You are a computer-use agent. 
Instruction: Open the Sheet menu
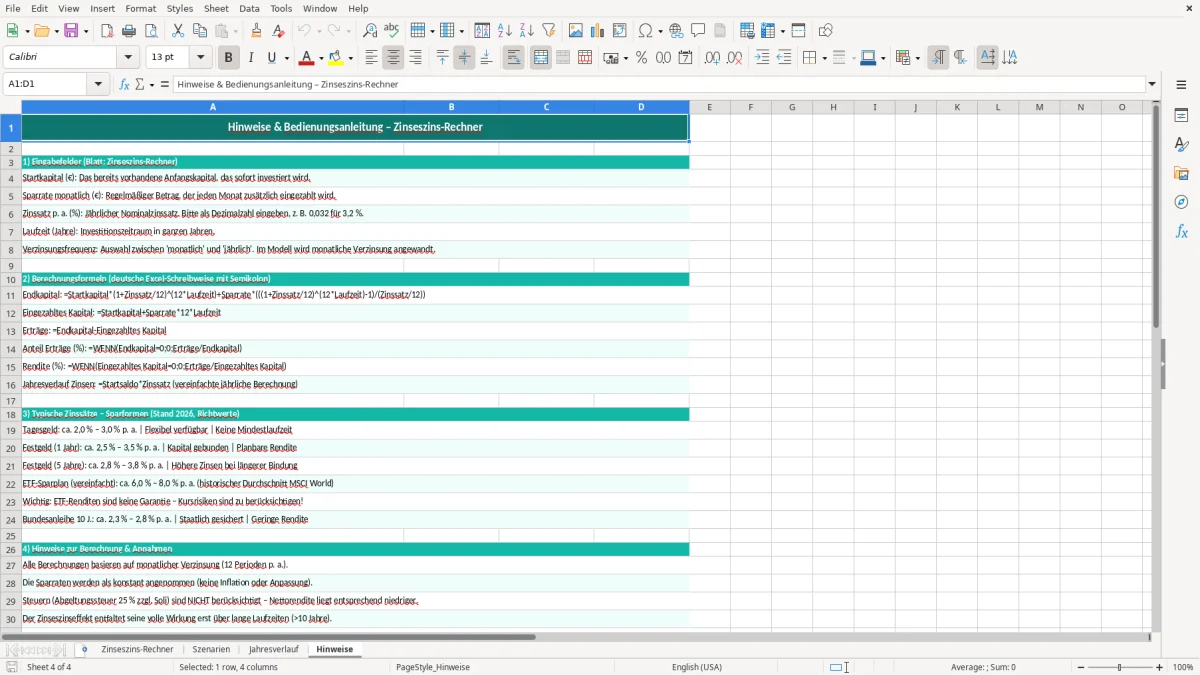(x=216, y=8)
